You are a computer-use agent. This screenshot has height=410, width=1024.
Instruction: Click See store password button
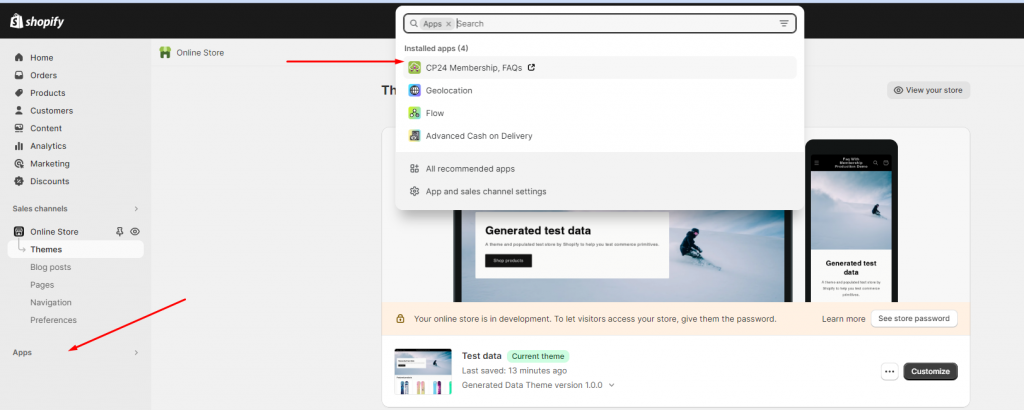[x=914, y=319]
